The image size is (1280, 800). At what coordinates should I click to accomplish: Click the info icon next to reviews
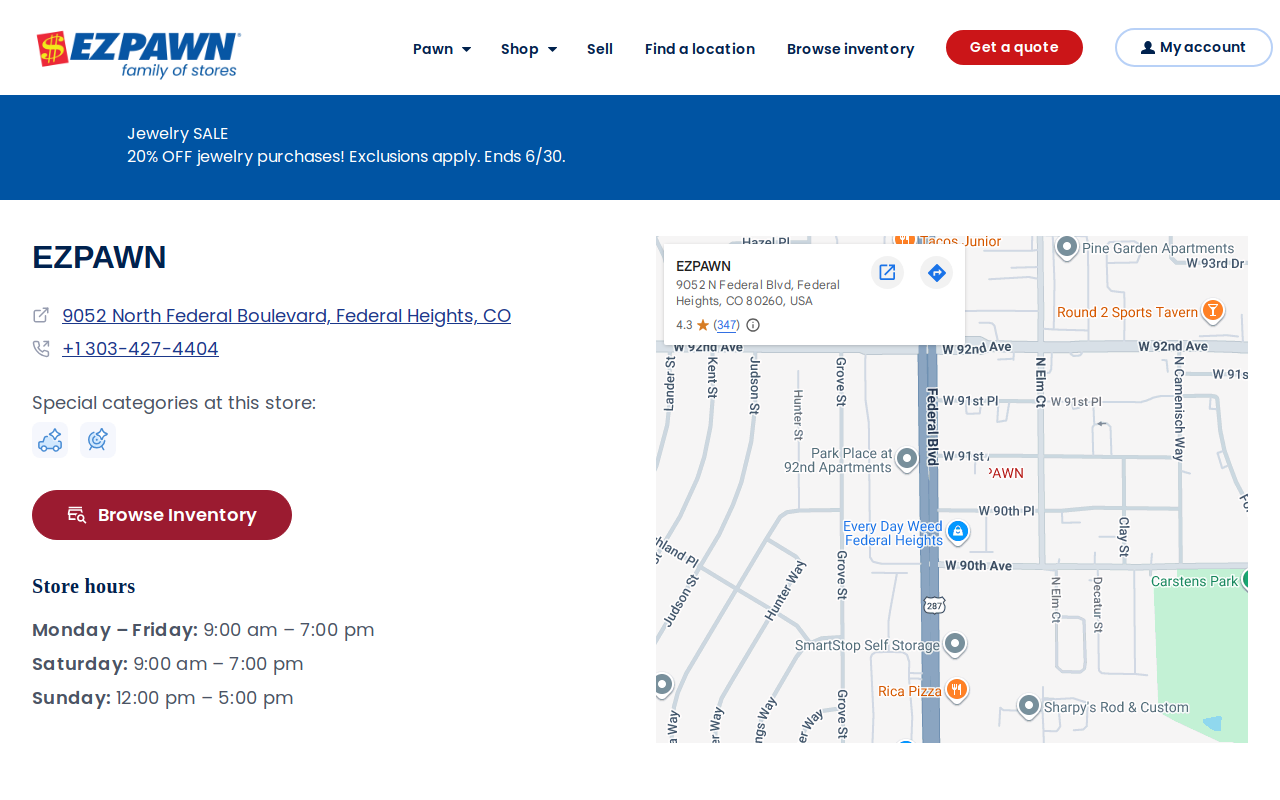[753, 325]
